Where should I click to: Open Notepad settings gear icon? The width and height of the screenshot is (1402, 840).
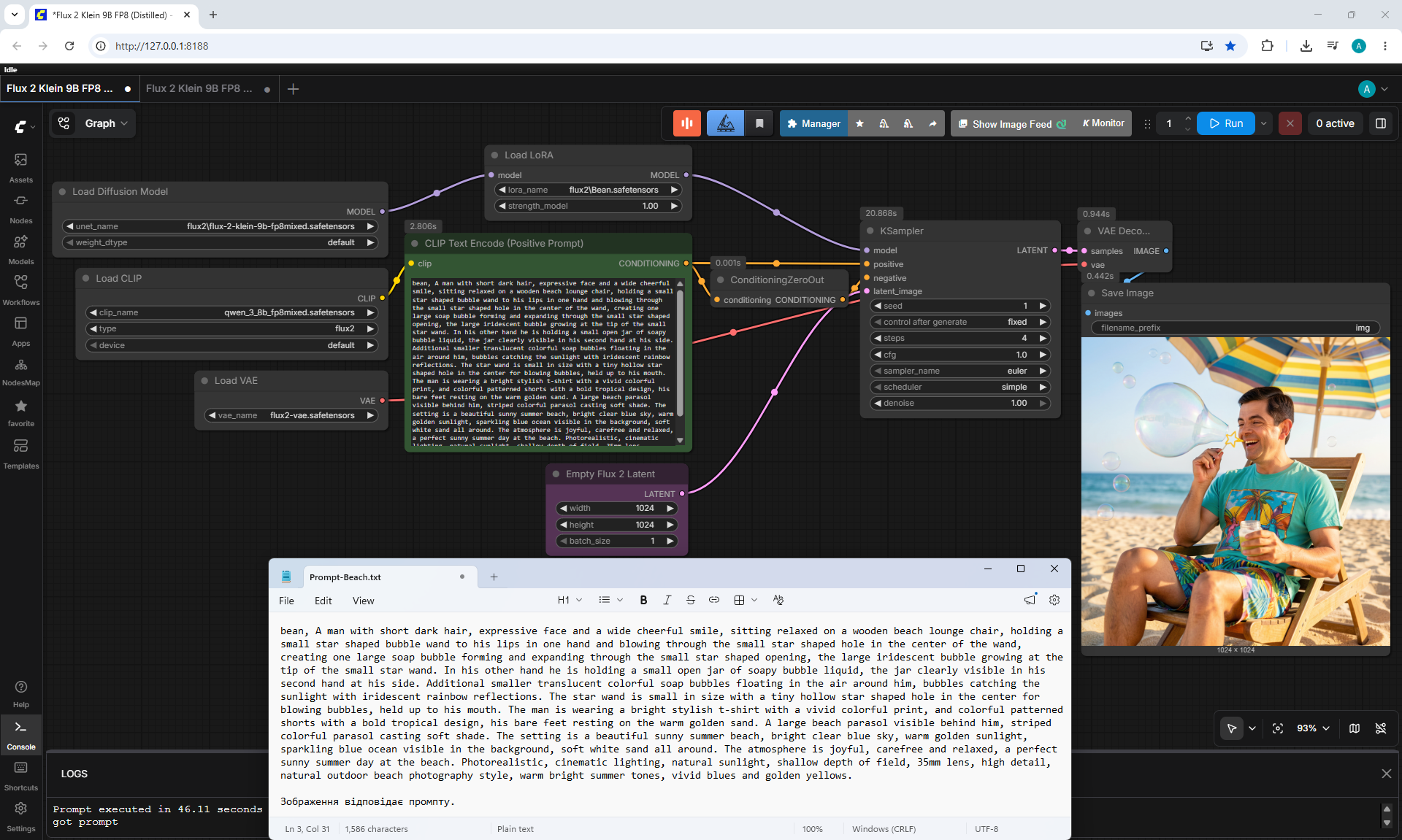[1054, 600]
